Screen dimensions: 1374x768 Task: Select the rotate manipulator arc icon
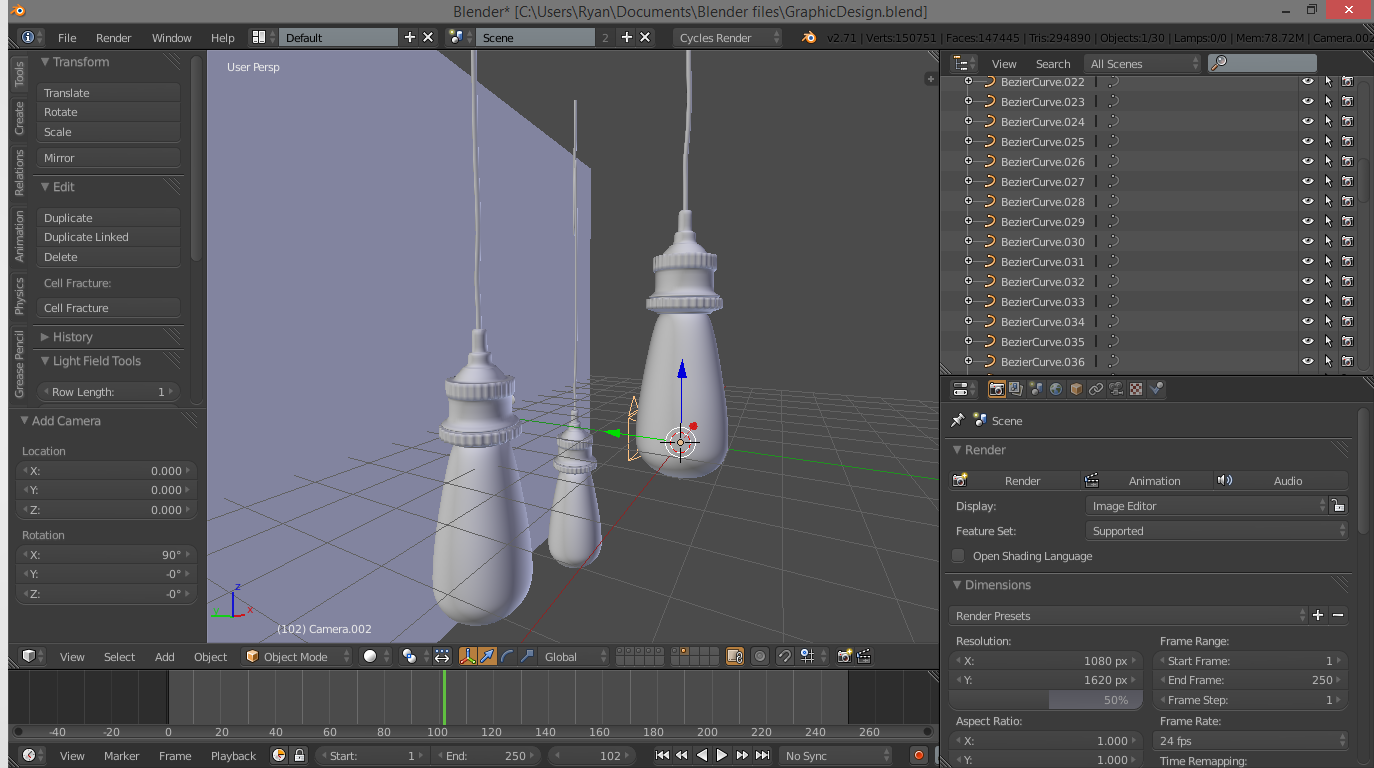(x=507, y=656)
